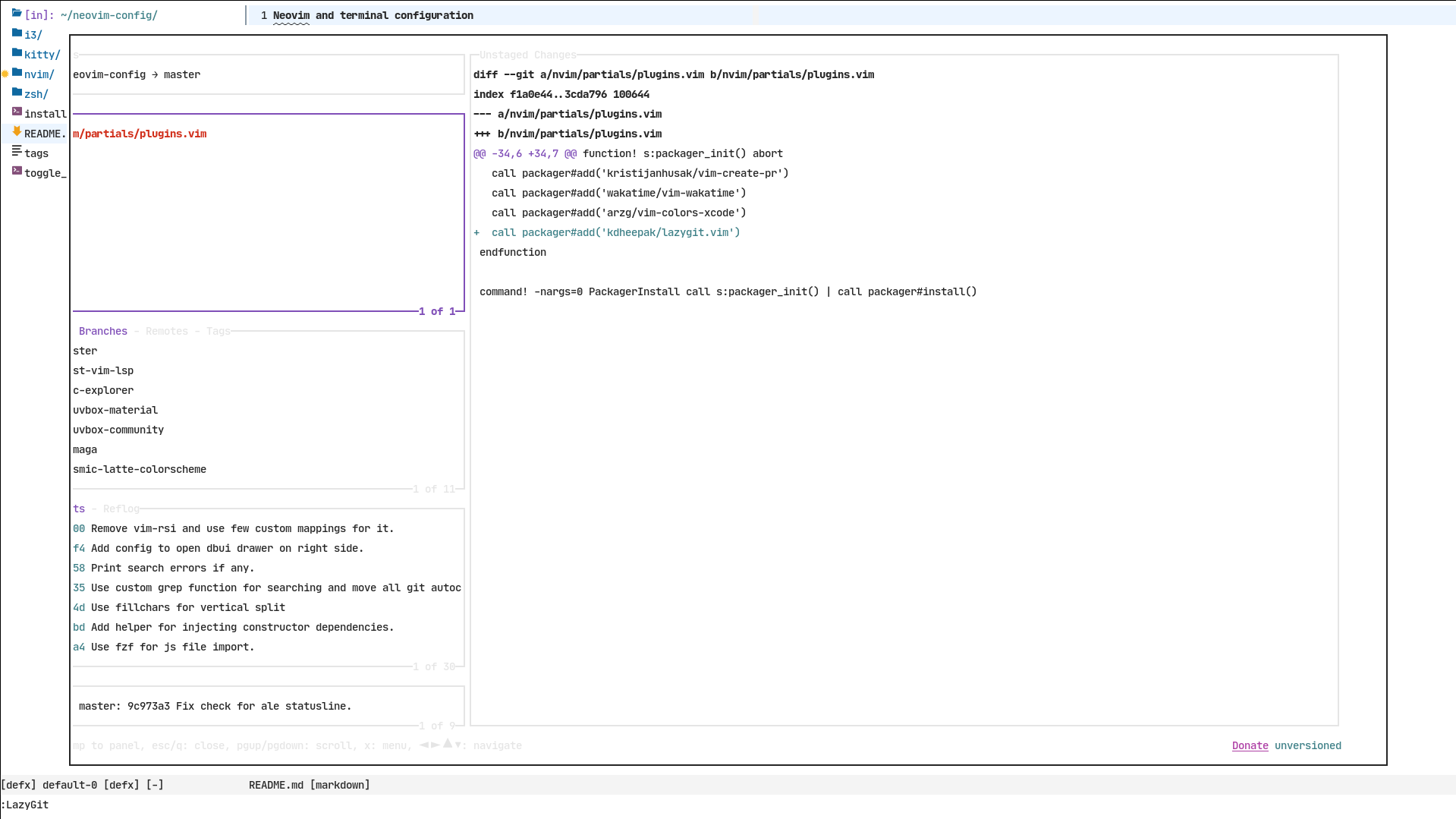Screen dimensions: 1456x819
Task: Switch to the Branches tab
Action: click(103, 331)
